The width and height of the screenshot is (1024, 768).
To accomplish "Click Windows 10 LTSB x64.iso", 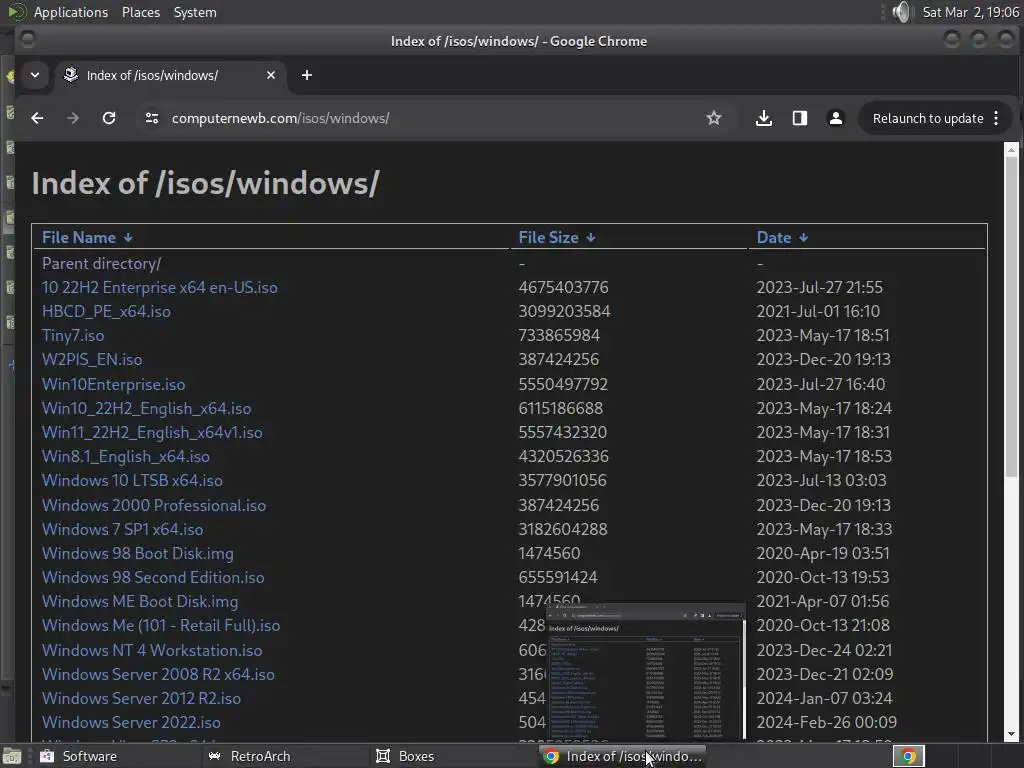I will (x=133, y=481).
